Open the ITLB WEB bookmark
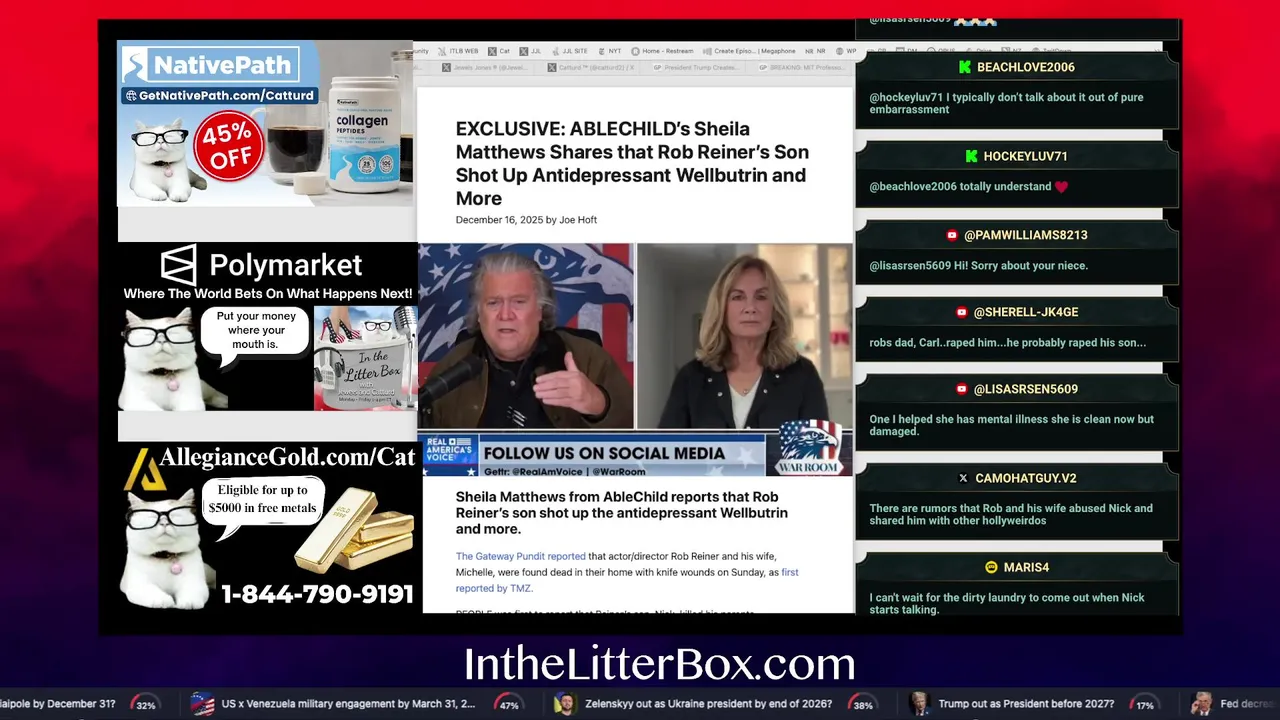This screenshot has width=1280, height=720. tap(459, 51)
